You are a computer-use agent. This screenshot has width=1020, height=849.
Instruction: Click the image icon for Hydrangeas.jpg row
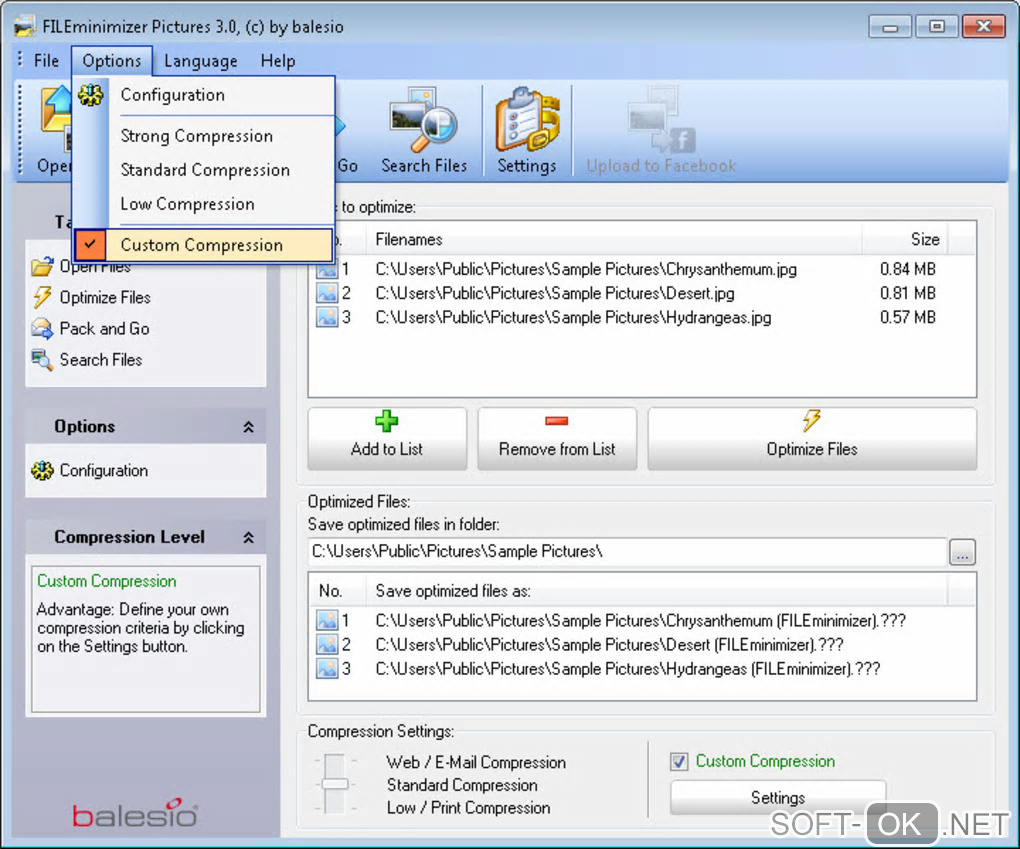[x=327, y=317]
